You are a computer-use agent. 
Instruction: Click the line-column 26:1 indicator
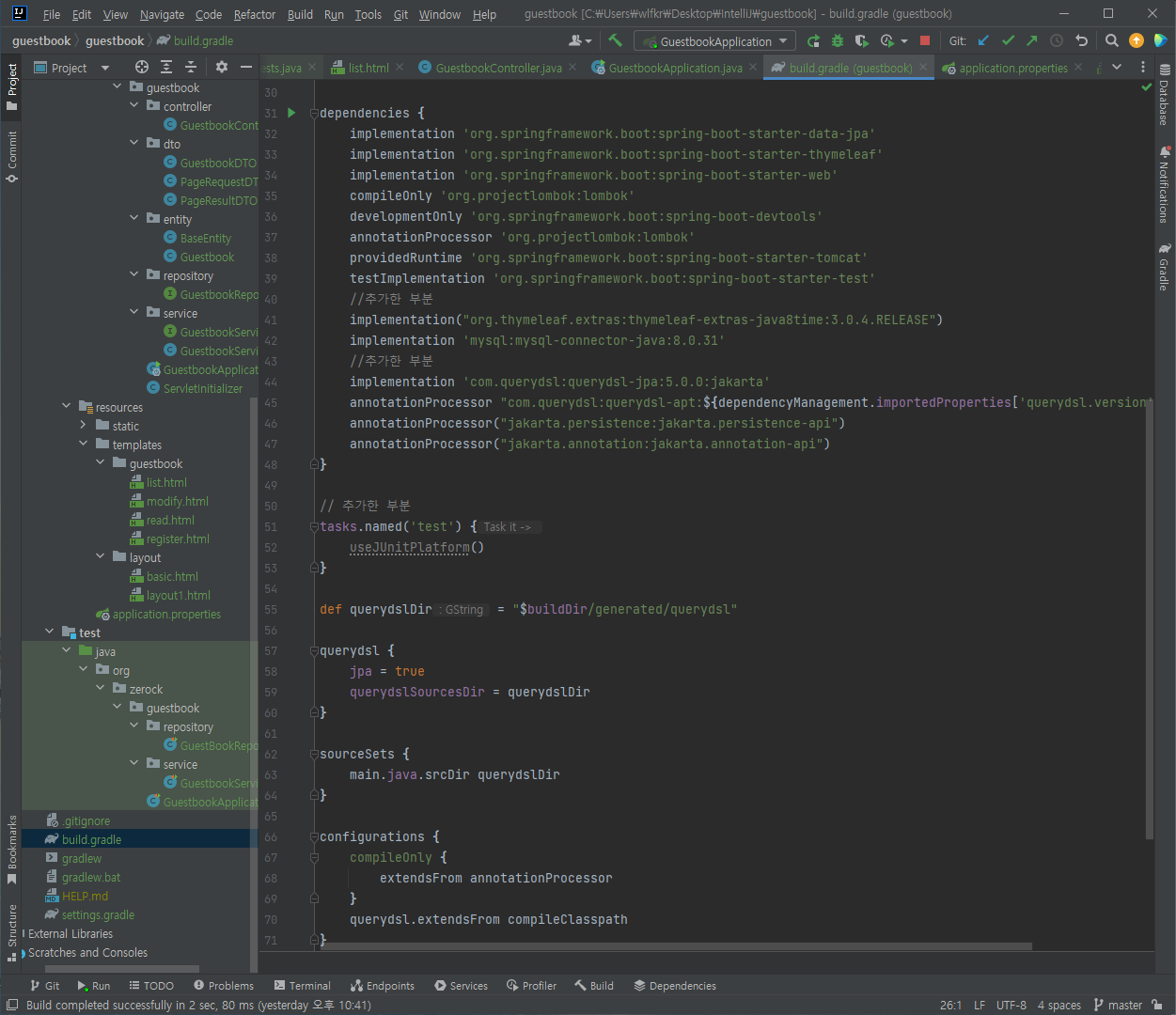click(x=950, y=1005)
